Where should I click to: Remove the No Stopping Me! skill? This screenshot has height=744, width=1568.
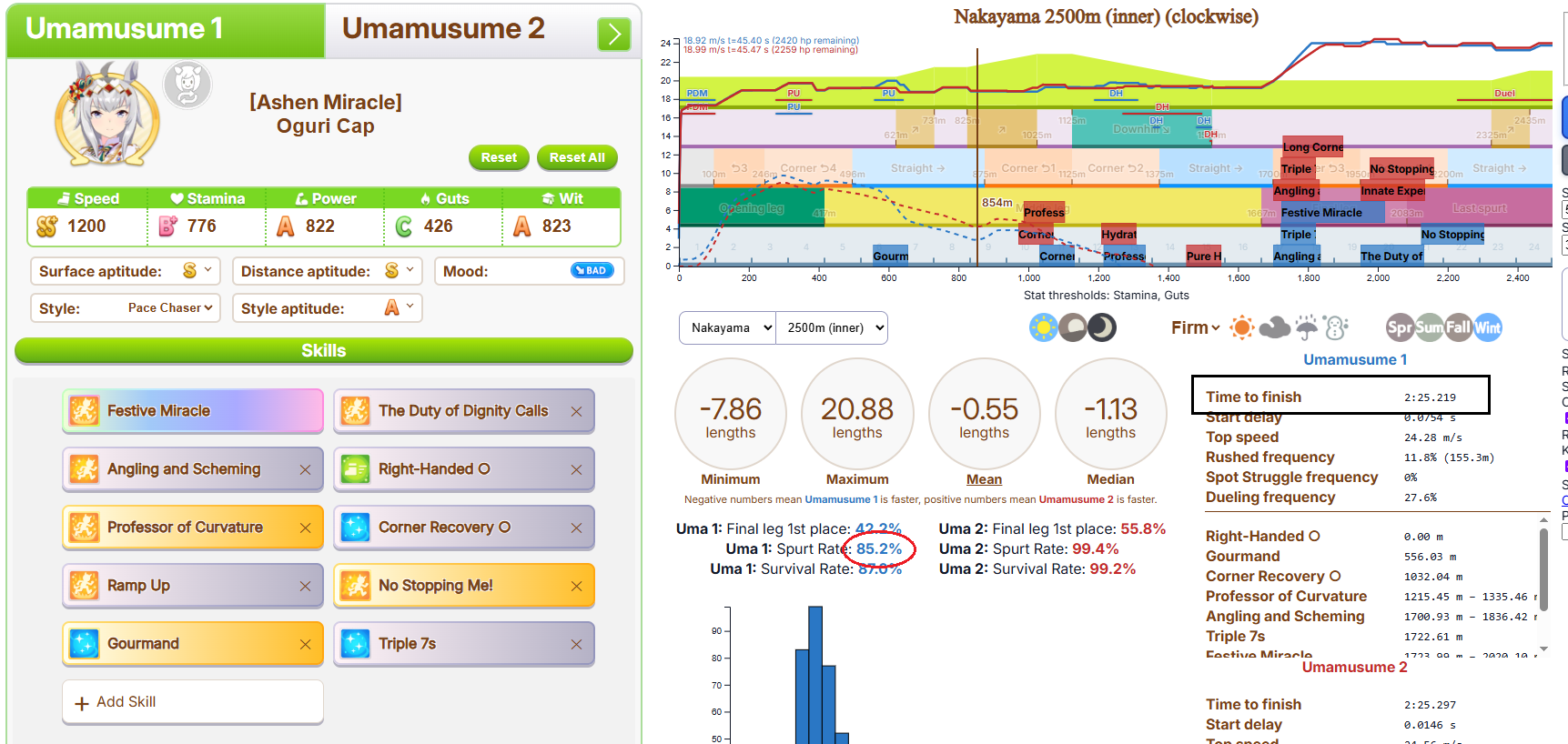coord(576,587)
